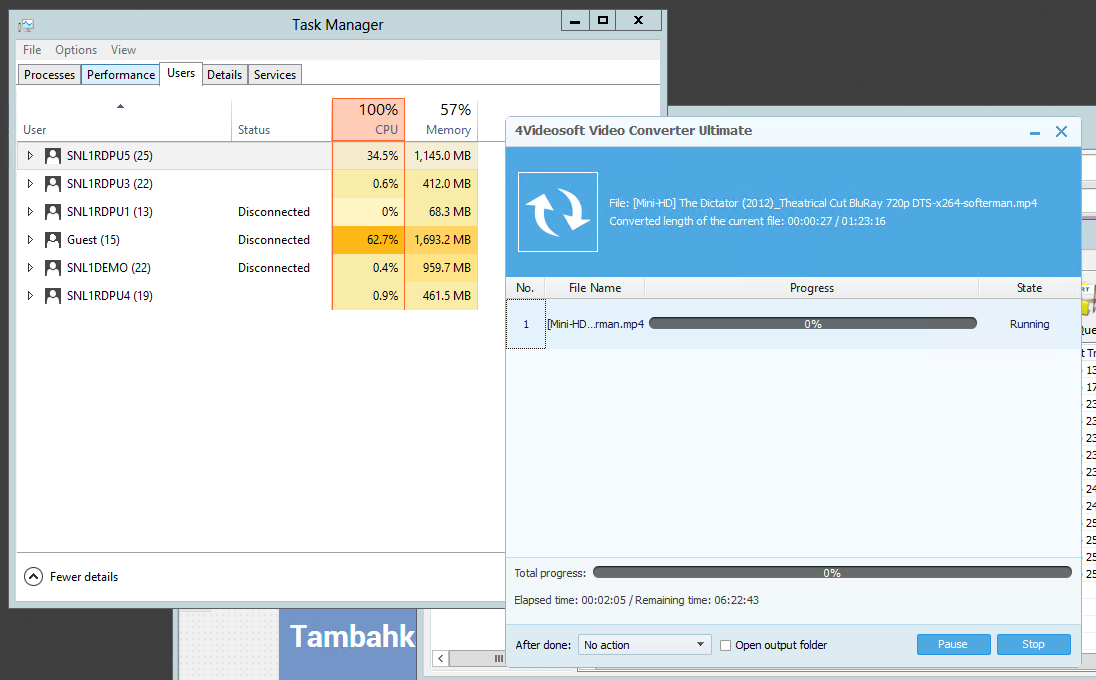Select the [Mini-HD...rman.mp4 file name cell
Image resolution: width=1096 pixels, height=680 pixels.
595,324
